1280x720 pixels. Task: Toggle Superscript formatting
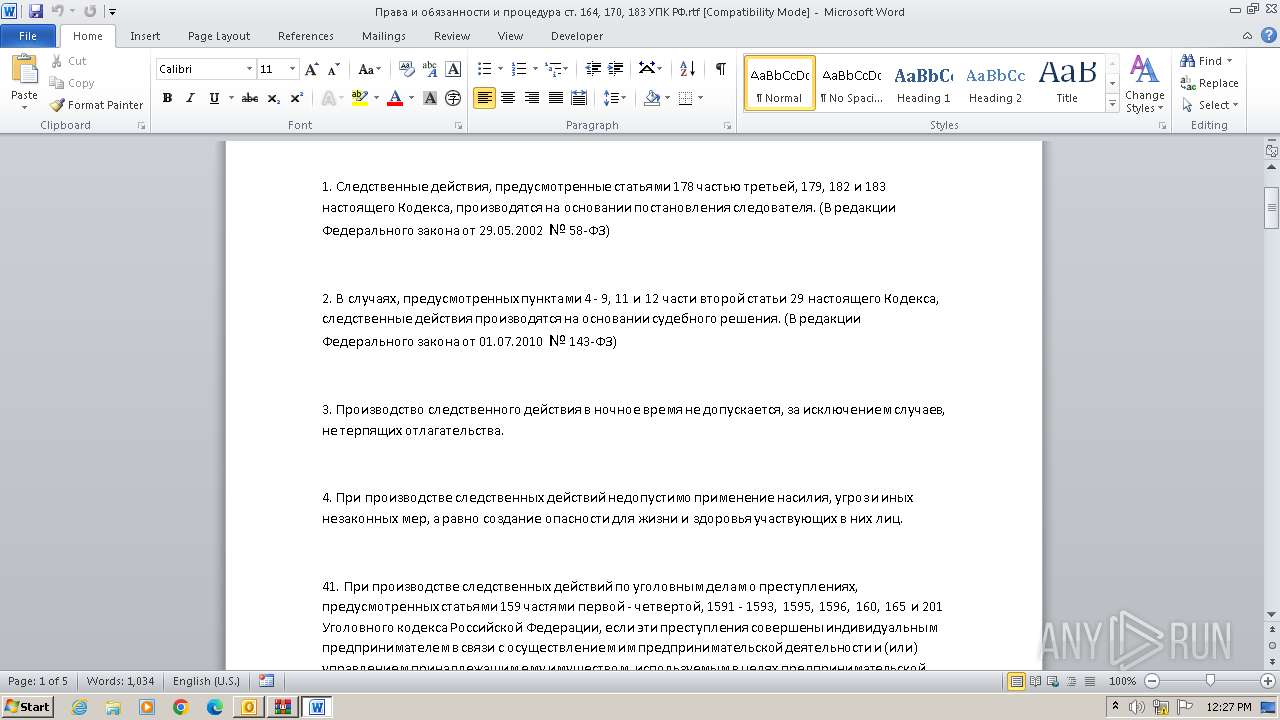tap(296, 98)
